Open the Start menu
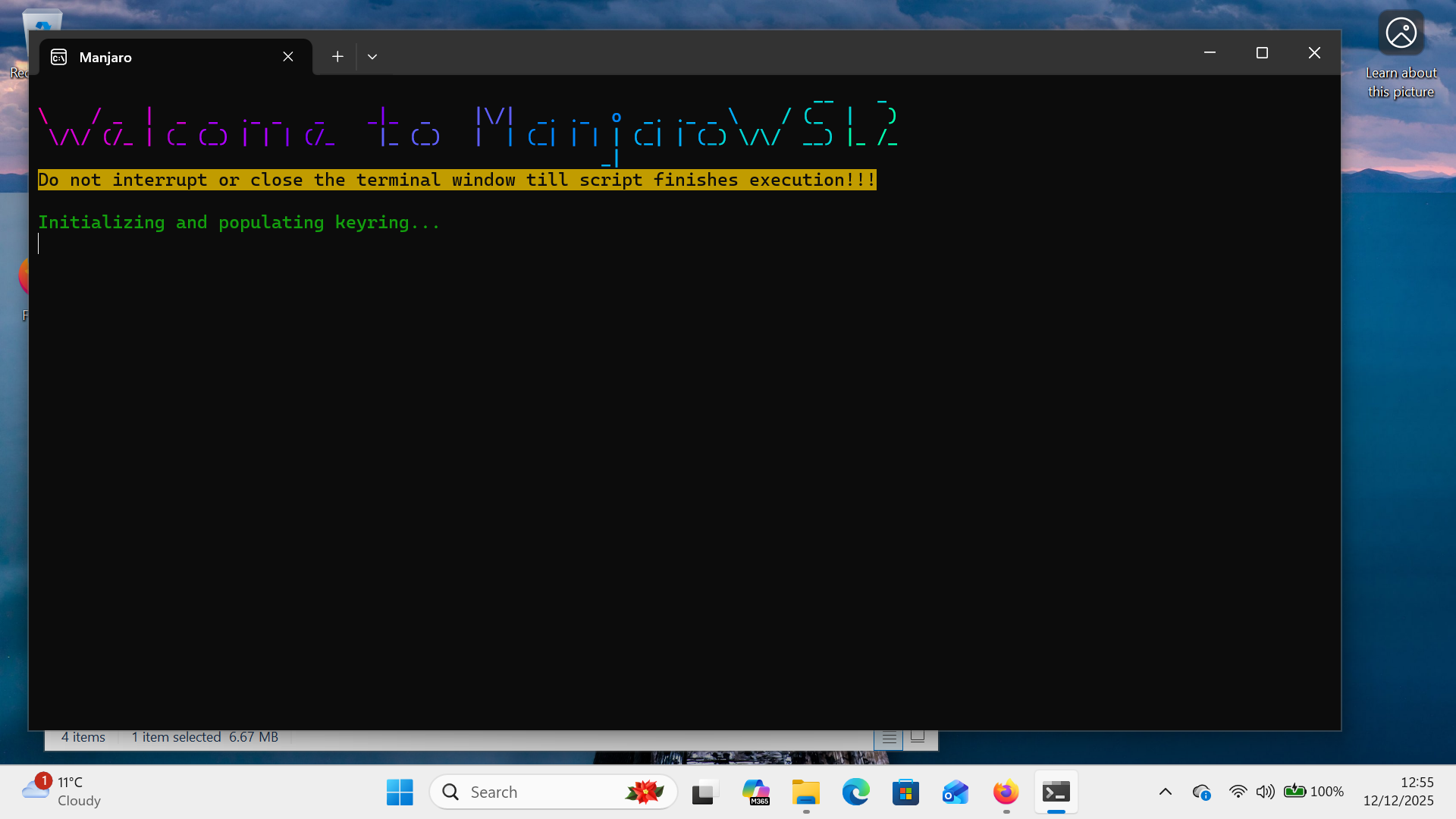 pyautogui.click(x=399, y=791)
